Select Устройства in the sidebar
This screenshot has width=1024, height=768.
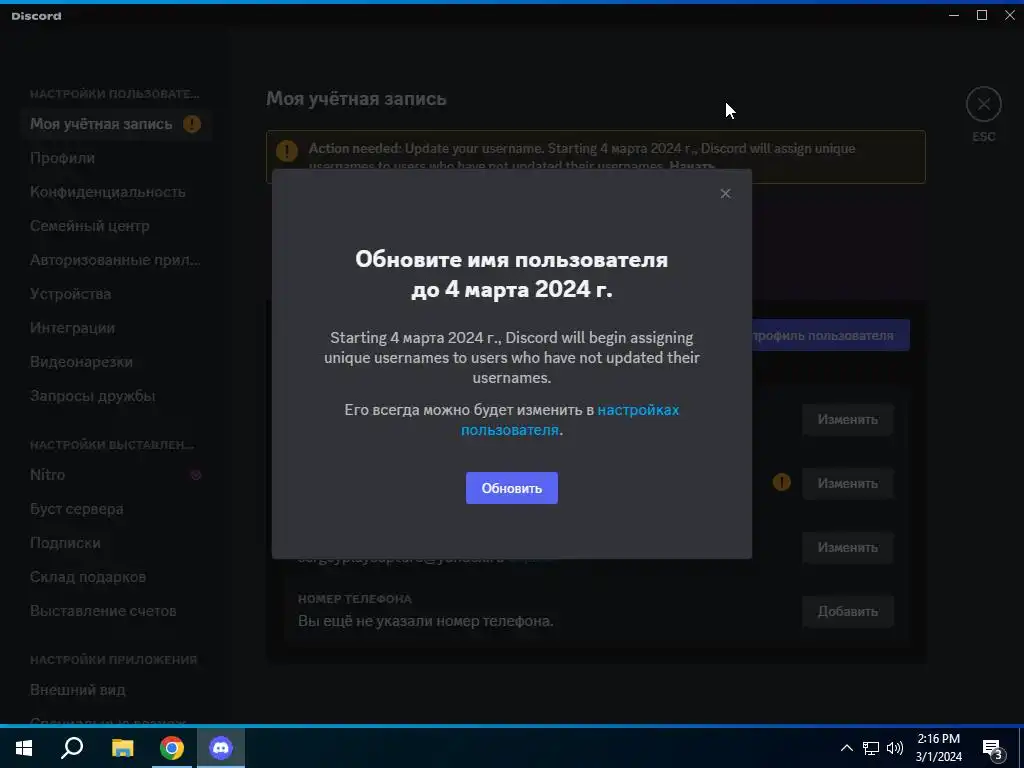71,294
